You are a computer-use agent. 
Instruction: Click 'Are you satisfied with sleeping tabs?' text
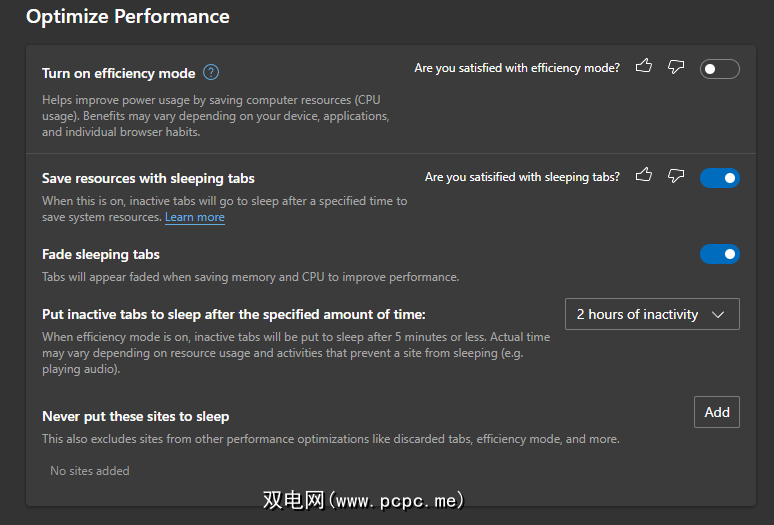click(522, 177)
